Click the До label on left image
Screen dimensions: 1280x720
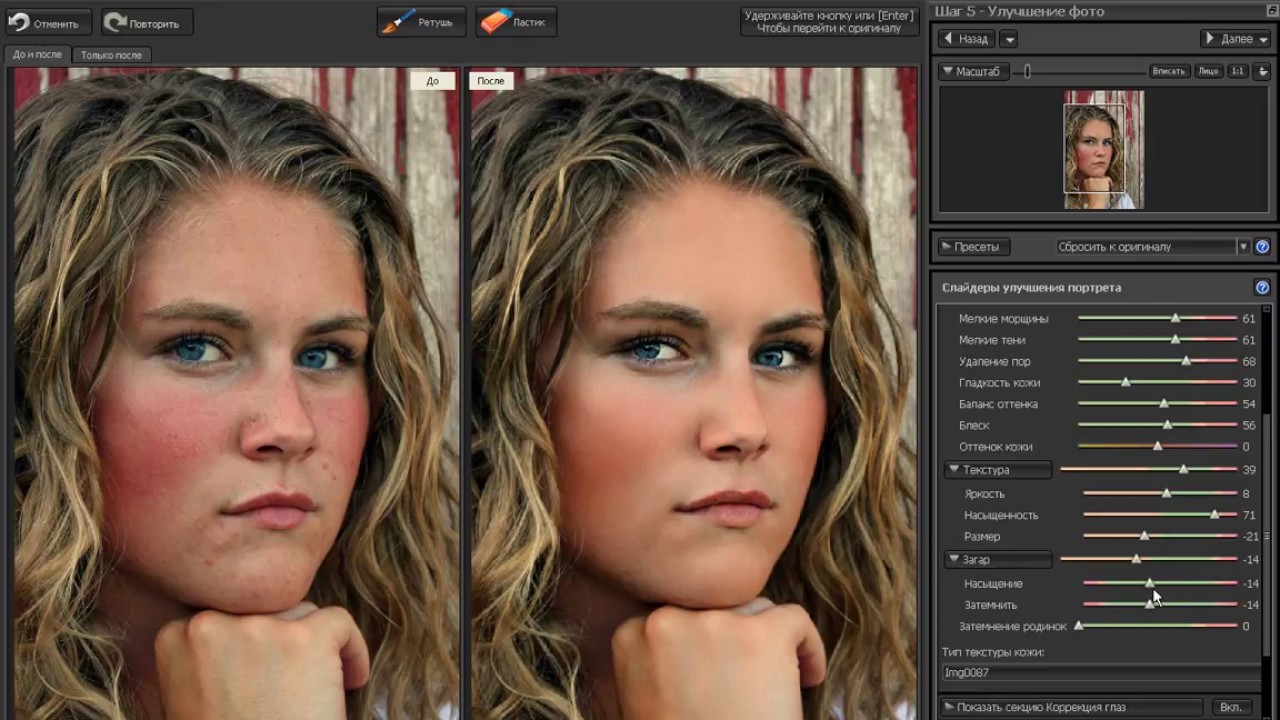tap(432, 81)
